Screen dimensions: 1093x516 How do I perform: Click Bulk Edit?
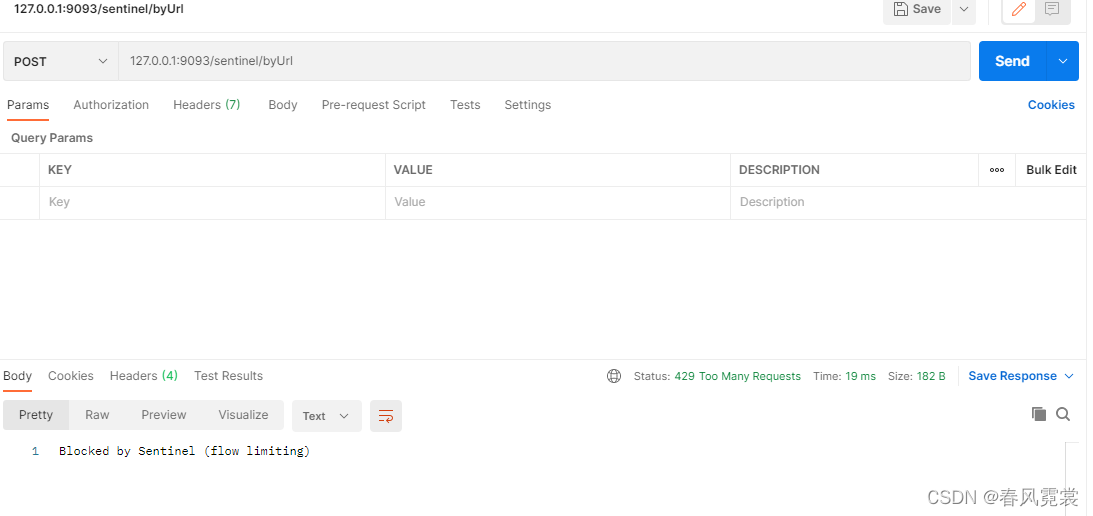coord(1051,169)
